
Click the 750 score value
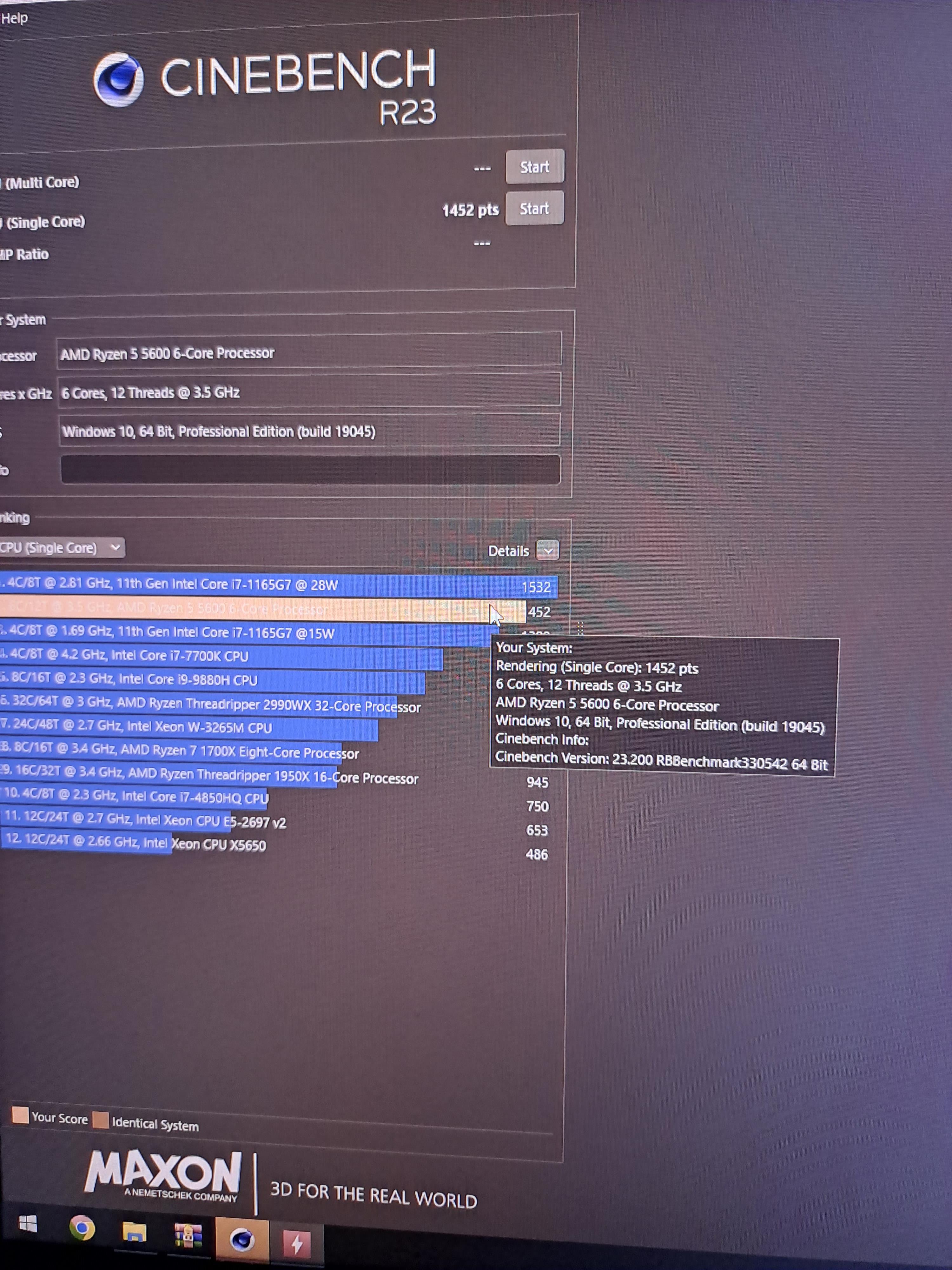pos(537,806)
